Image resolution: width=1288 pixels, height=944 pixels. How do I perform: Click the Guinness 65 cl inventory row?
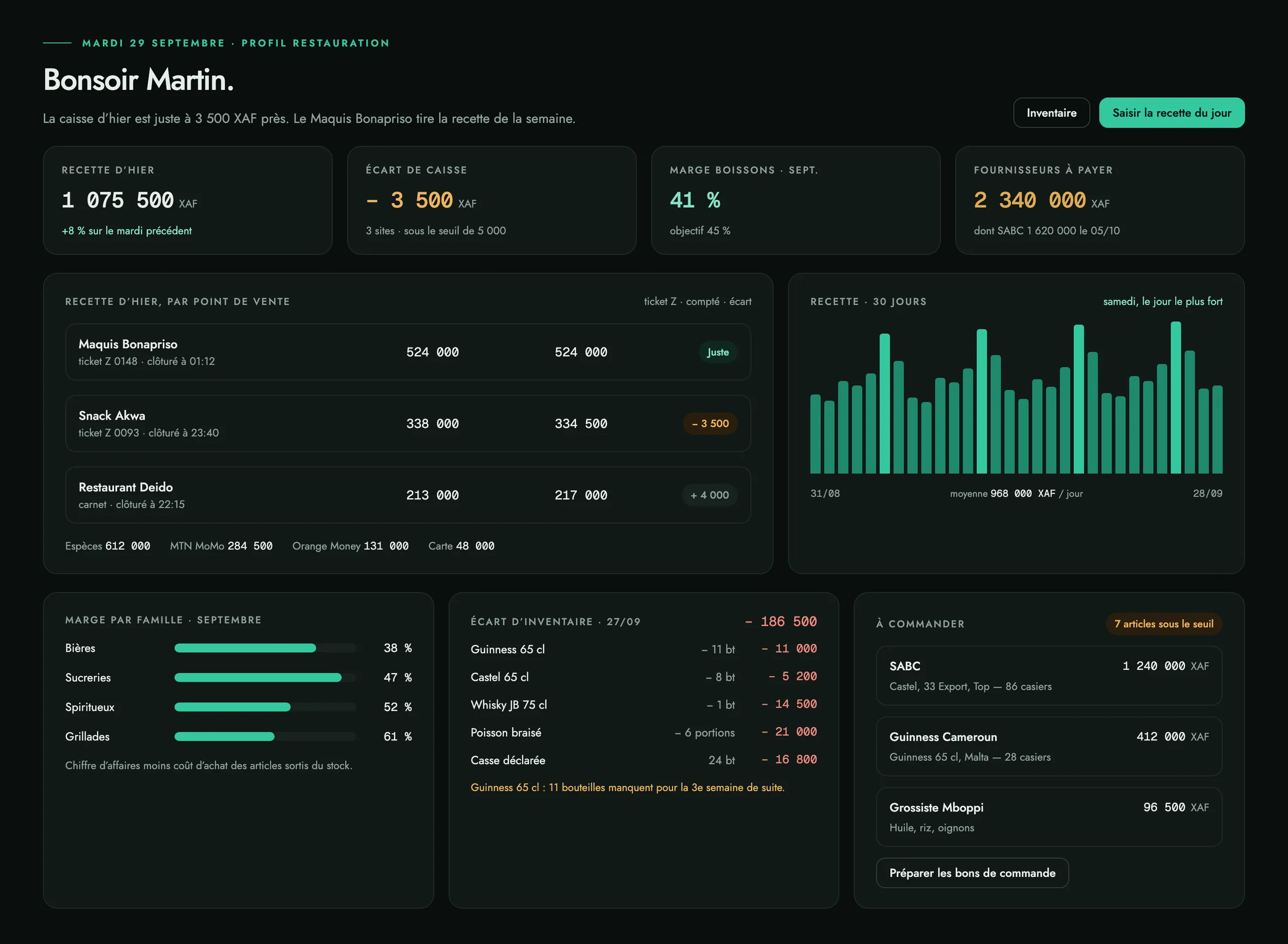tap(643, 649)
